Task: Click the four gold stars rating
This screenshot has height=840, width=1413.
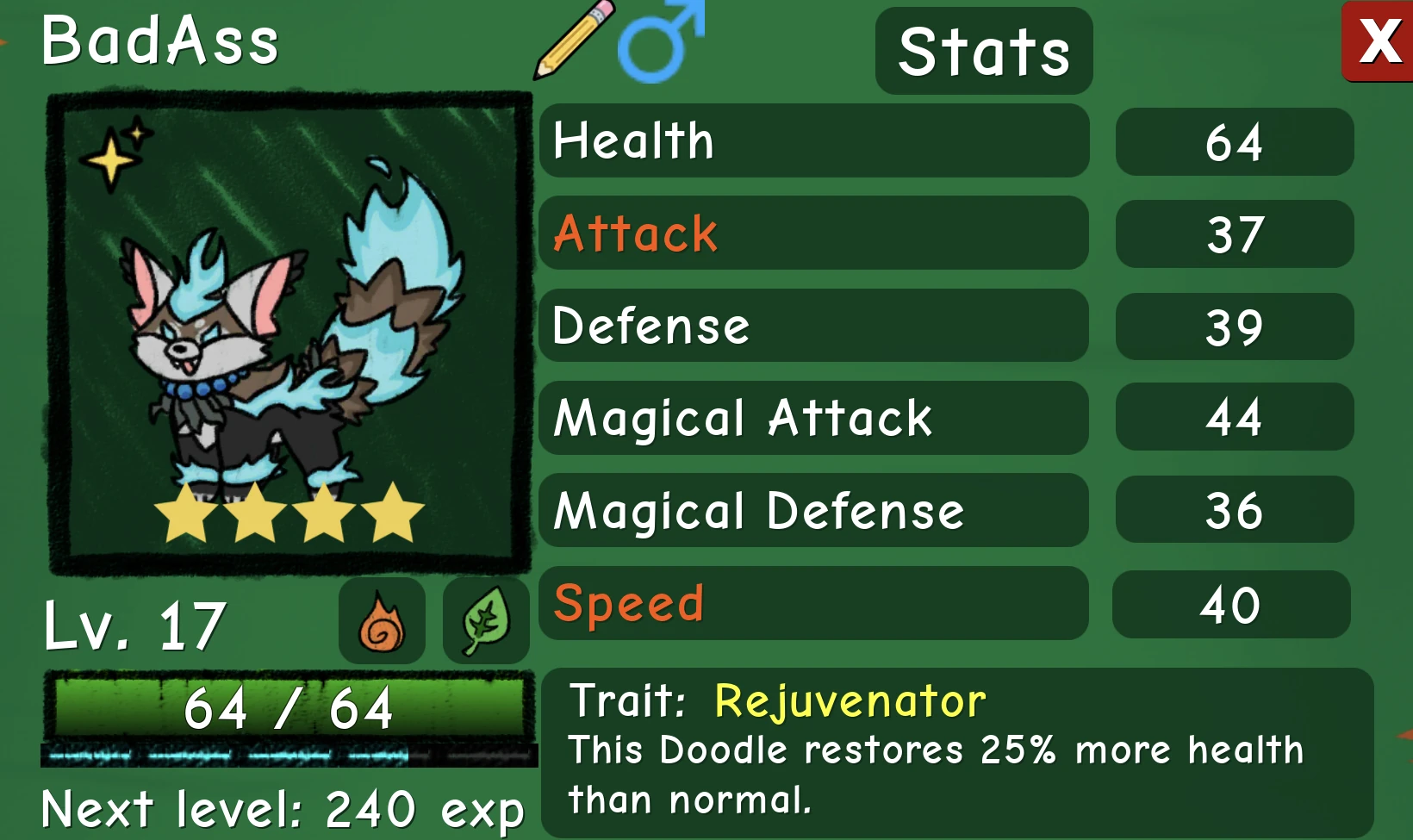Action: (289, 513)
